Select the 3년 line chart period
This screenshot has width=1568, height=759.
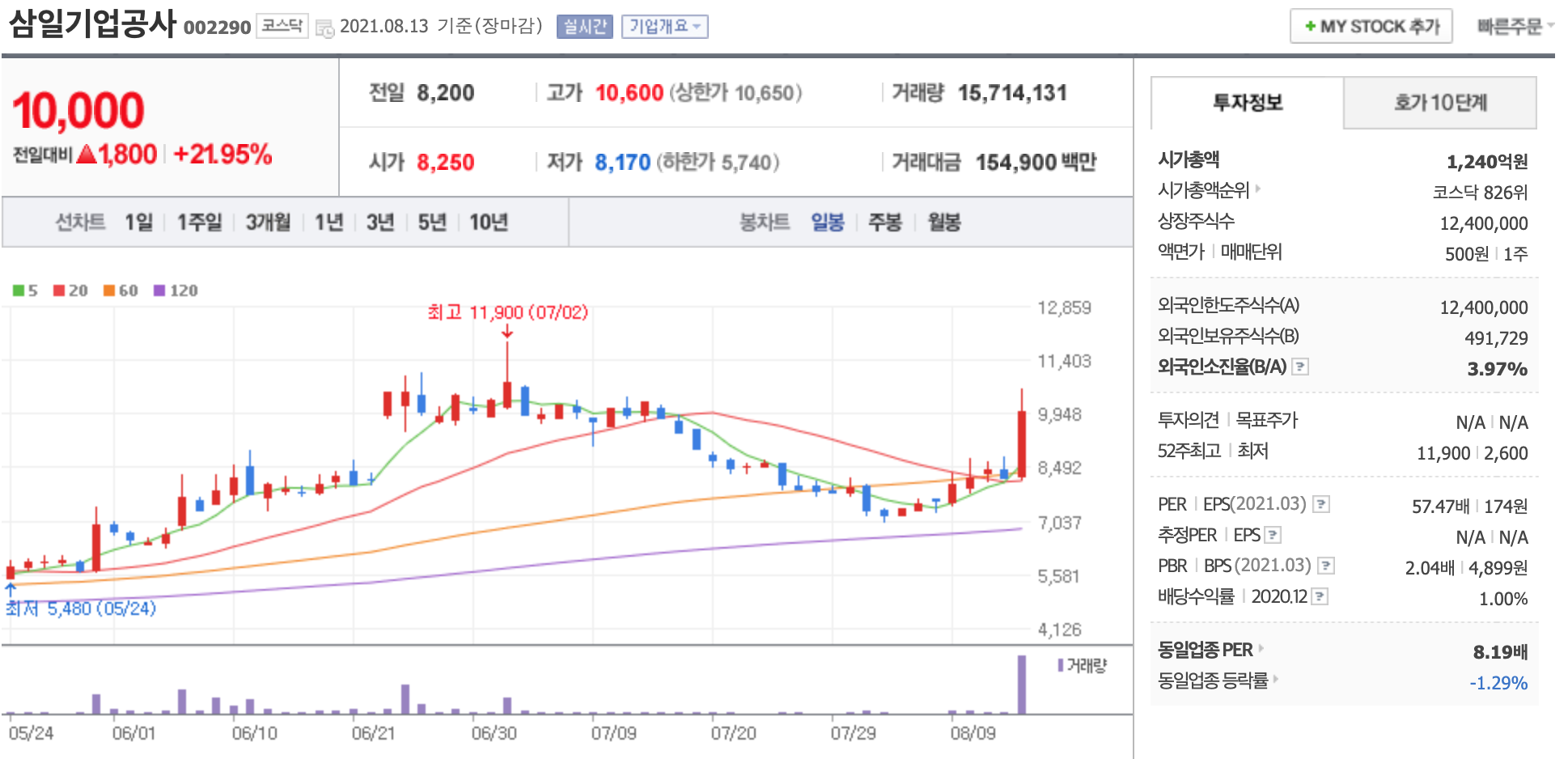(x=380, y=222)
